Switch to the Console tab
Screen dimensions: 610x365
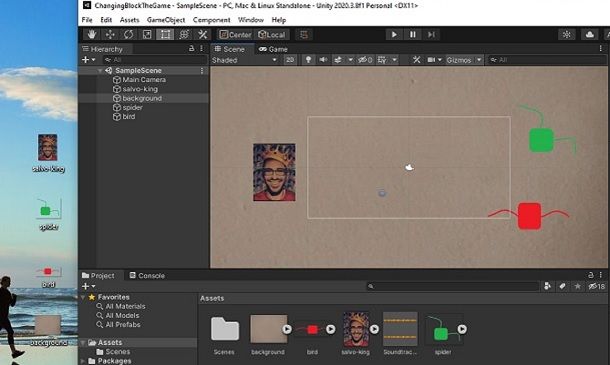tap(147, 276)
